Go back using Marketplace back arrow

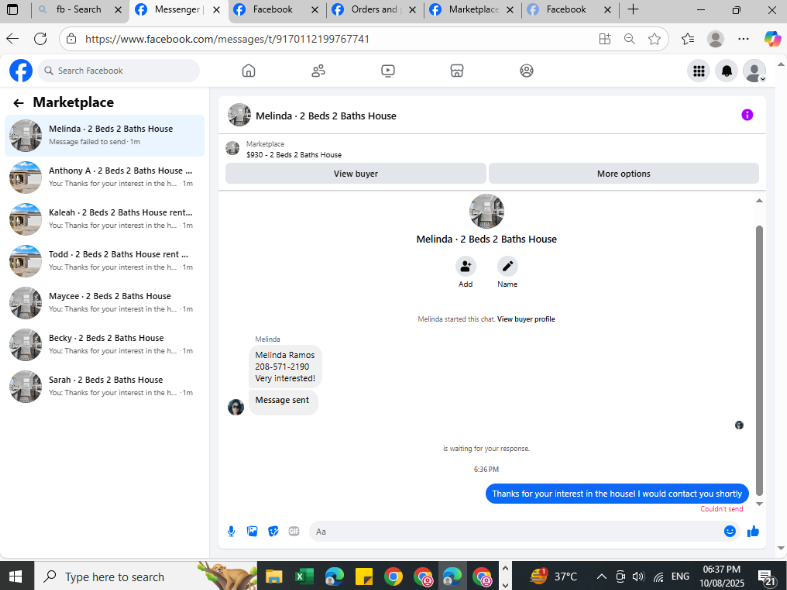point(19,103)
